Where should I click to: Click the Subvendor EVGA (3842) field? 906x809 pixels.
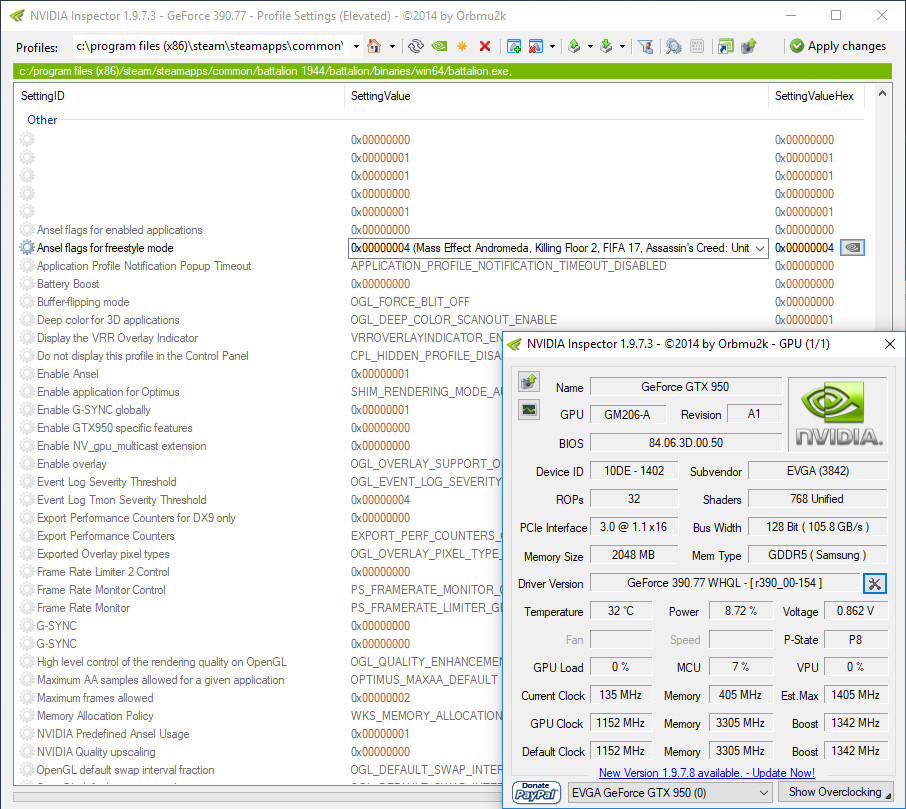[x=818, y=471]
